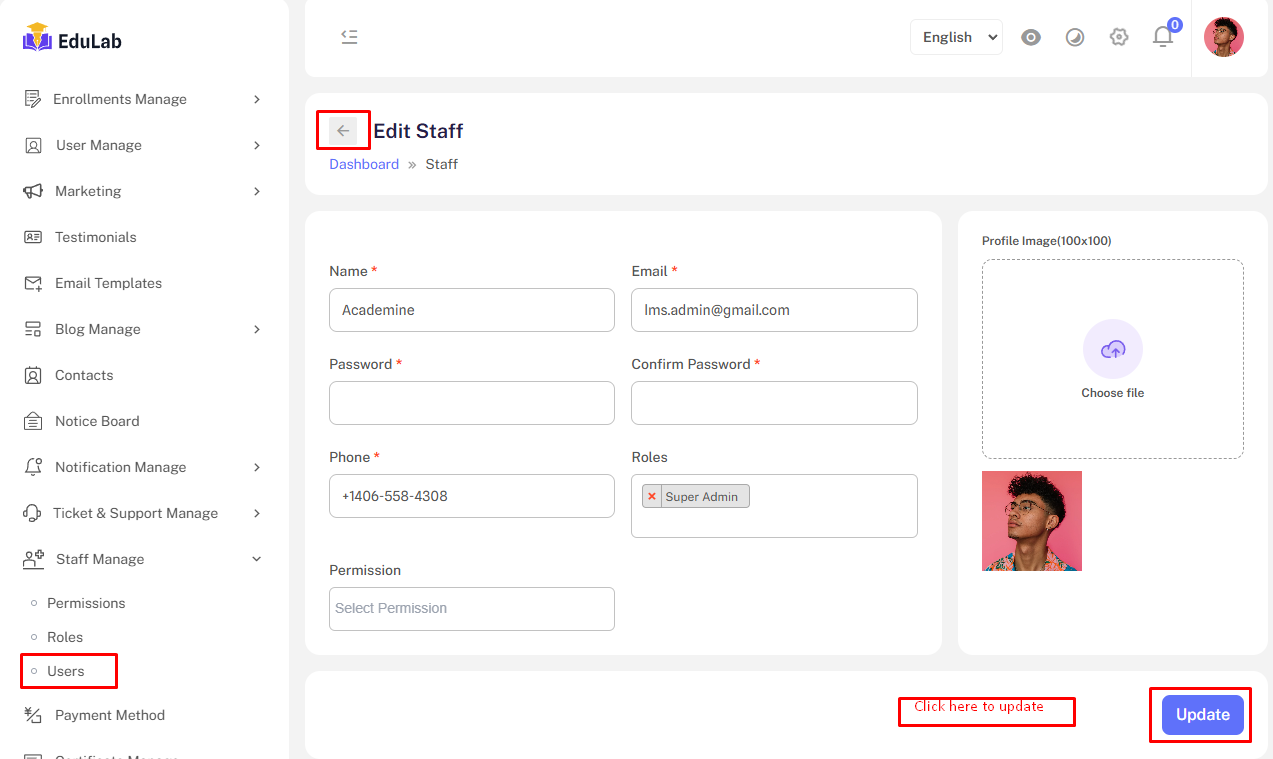Click the cloud upload Choose file icon
This screenshot has height=759, width=1273.
1112,349
